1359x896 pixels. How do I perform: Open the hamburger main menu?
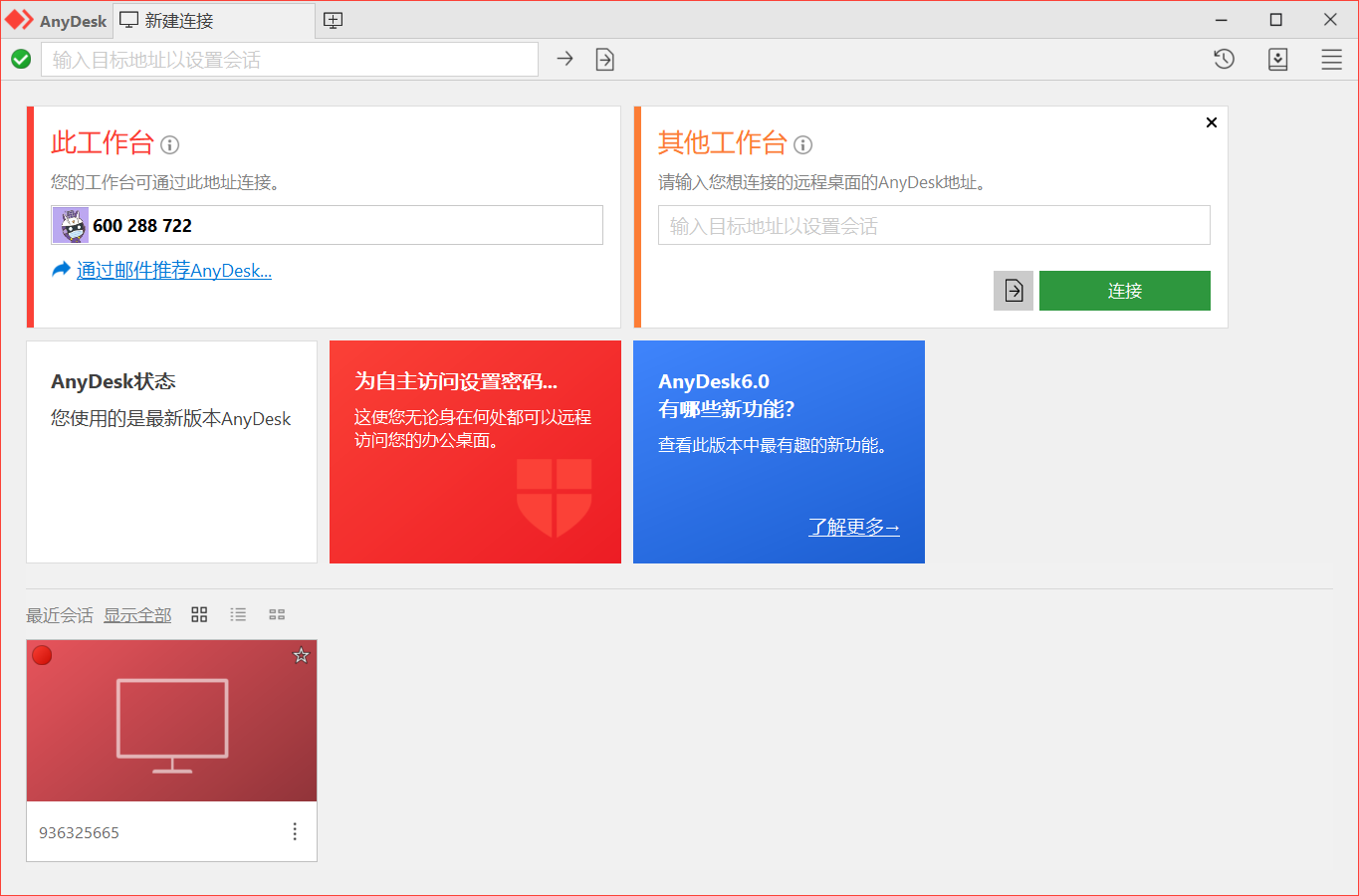[1332, 60]
